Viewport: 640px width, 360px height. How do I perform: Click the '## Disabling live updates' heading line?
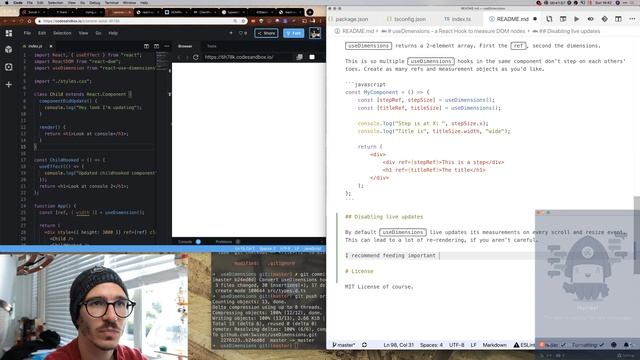pyautogui.click(x=384, y=217)
